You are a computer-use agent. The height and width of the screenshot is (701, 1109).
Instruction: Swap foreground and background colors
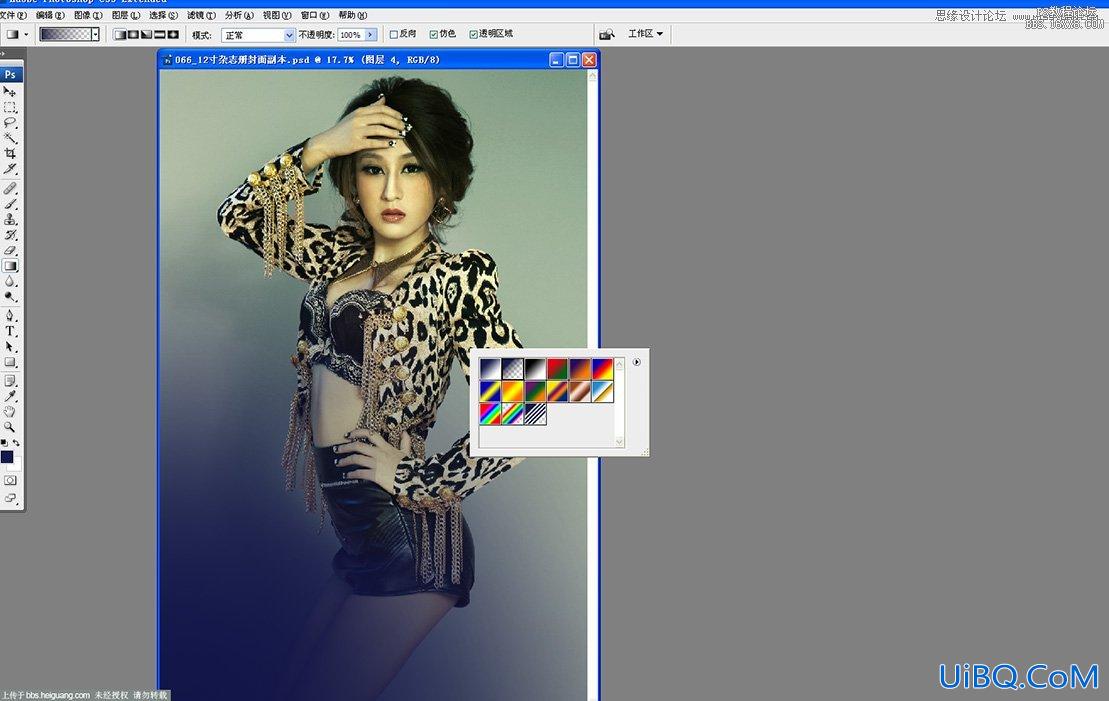coord(16,443)
